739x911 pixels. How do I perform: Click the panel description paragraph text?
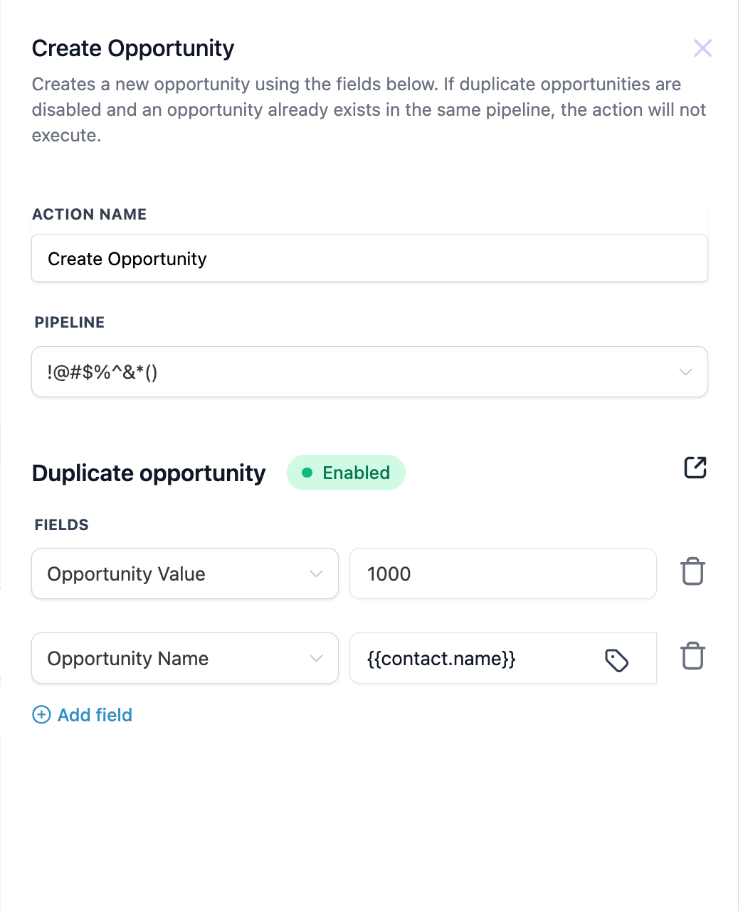369,109
